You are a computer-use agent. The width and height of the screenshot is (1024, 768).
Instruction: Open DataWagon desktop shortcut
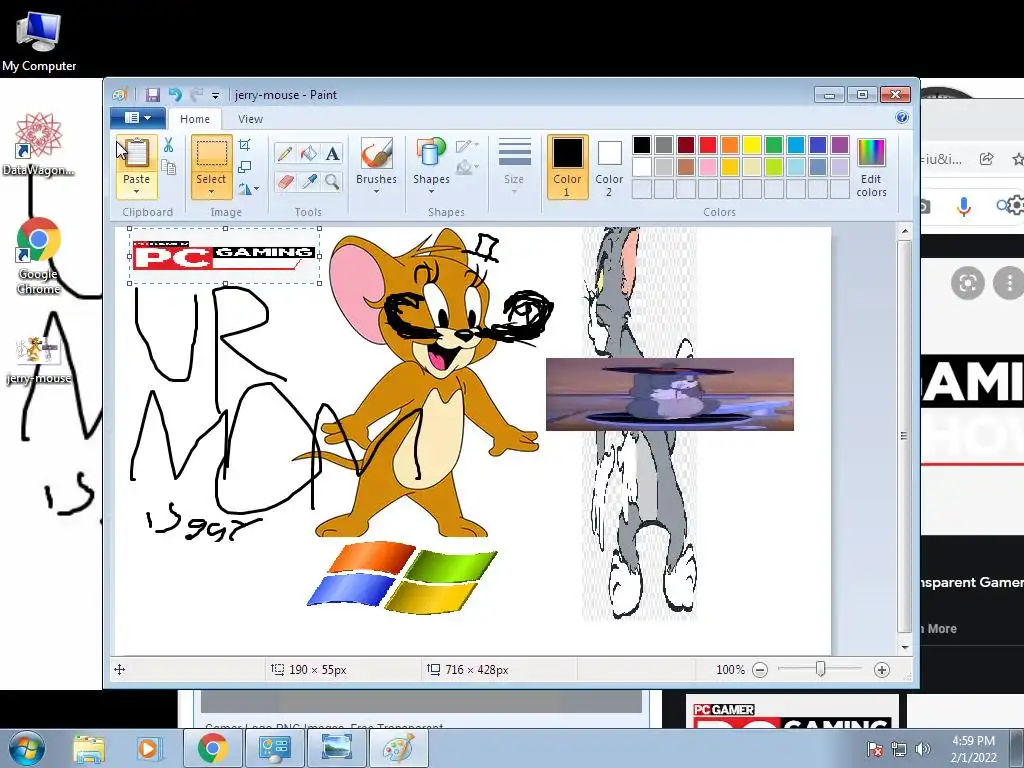pyautogui.click(x=39, y=144)
